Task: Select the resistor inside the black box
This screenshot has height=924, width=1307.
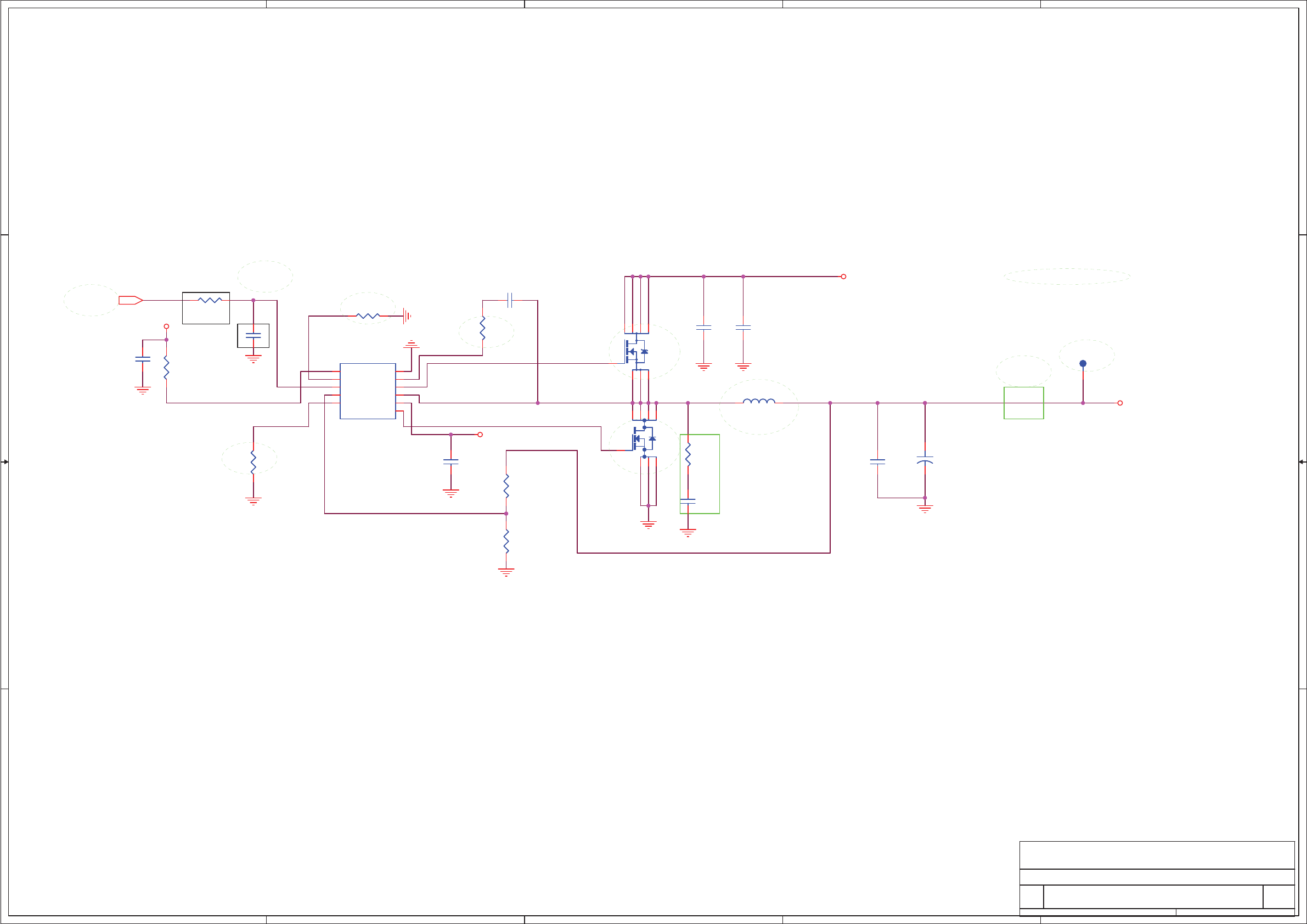Action: 210,300
